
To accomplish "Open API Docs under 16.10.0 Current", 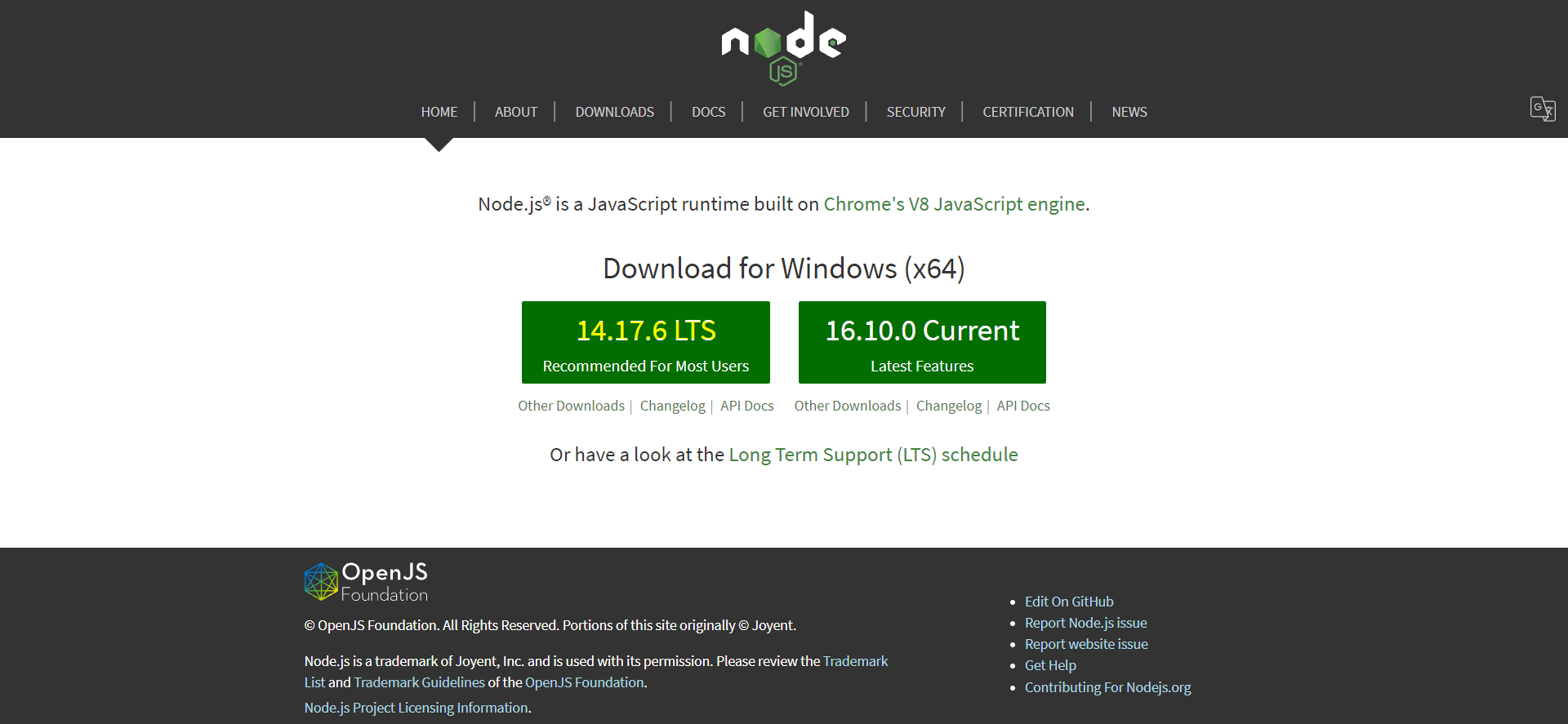I will [1023, 406].
